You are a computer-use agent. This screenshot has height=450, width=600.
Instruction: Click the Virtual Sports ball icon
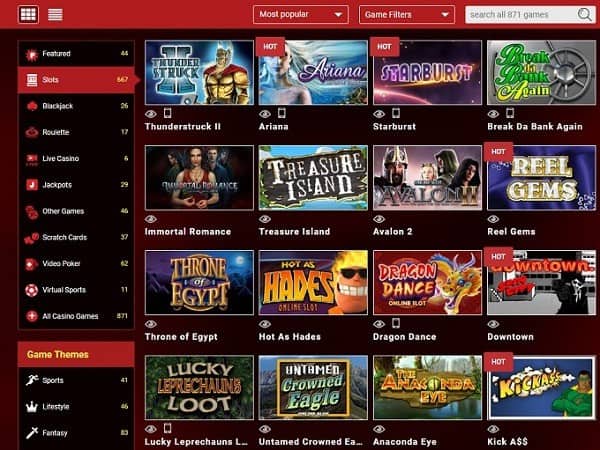click(x=32, y=290)
